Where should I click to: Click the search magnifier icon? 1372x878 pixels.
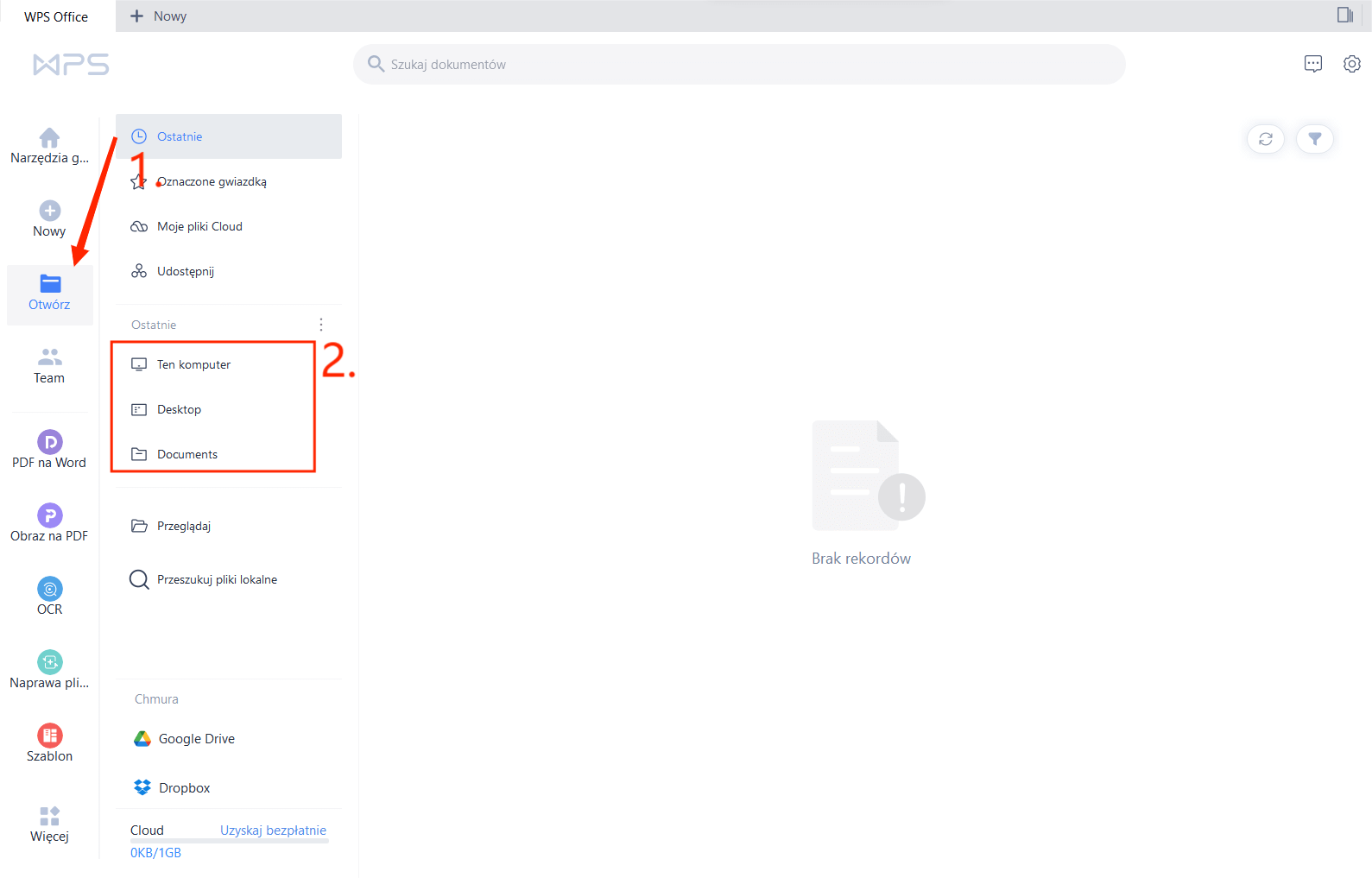(376, 64)
